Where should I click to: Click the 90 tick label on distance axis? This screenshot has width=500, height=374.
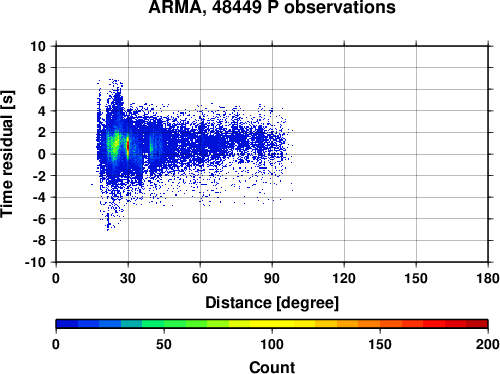coord(272,278)
